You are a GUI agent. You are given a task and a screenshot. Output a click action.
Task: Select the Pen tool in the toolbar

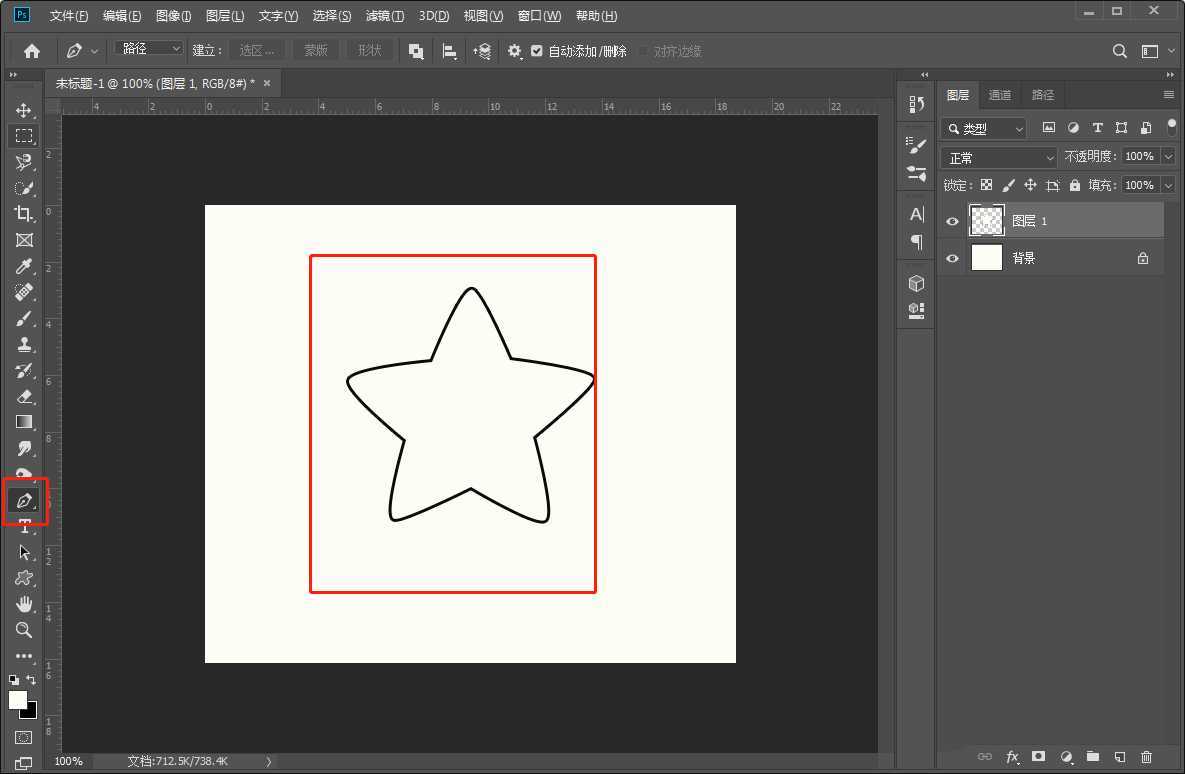click(24, 500)
